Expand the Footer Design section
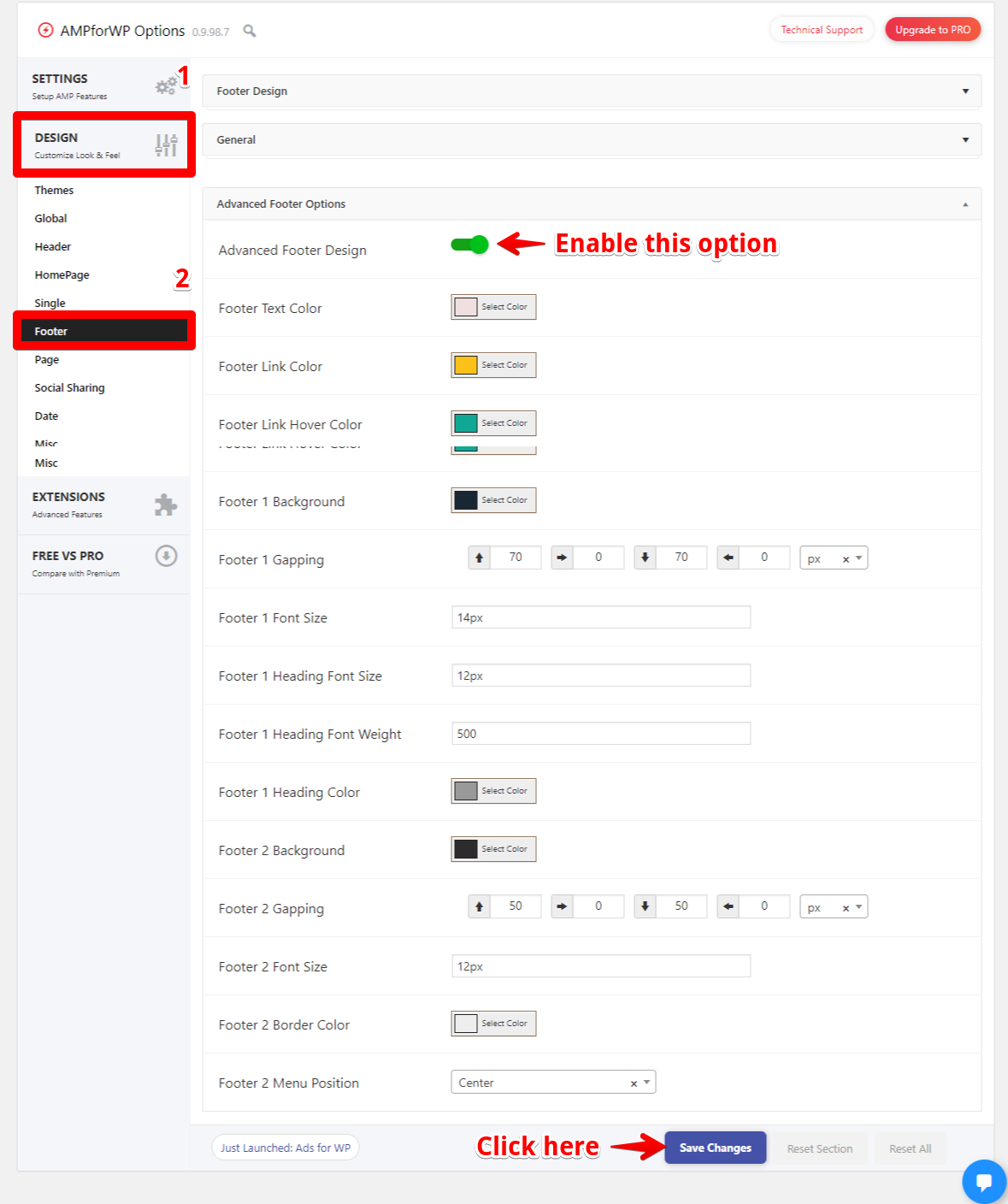The image size is (1008, 1204). pos(592,91)
